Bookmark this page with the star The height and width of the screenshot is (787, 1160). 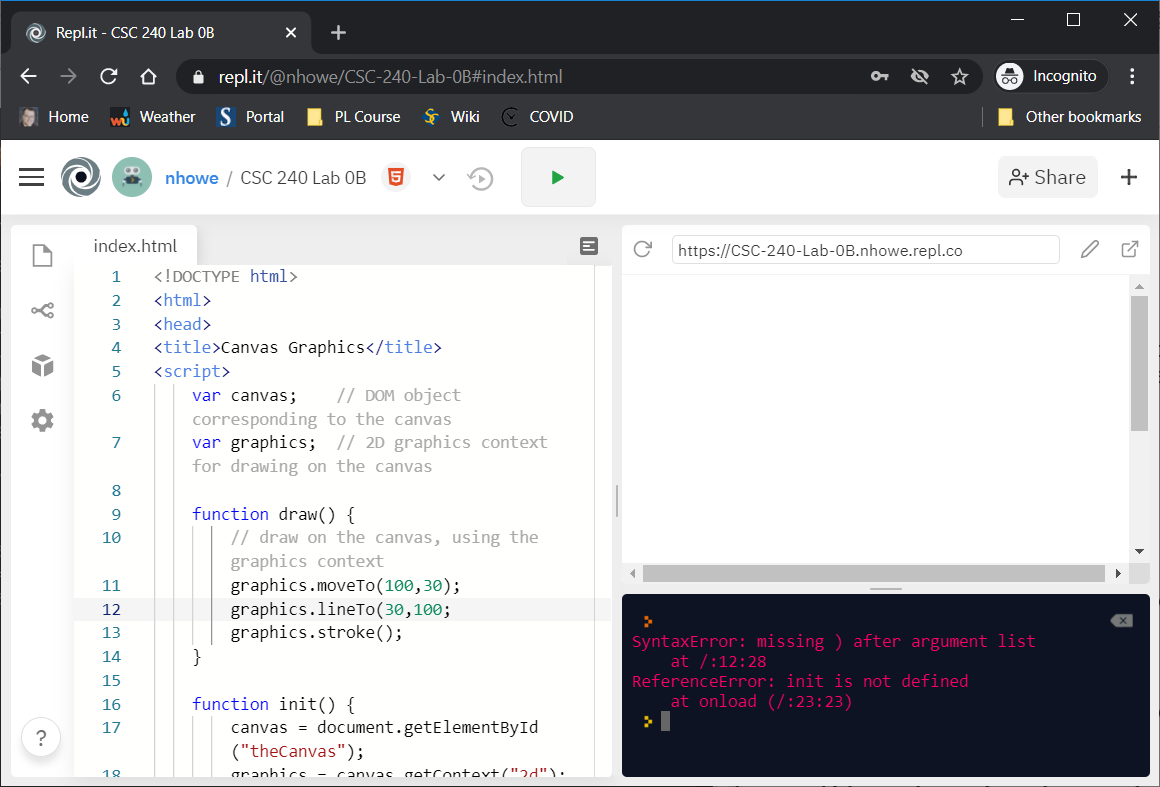point(960,76)
